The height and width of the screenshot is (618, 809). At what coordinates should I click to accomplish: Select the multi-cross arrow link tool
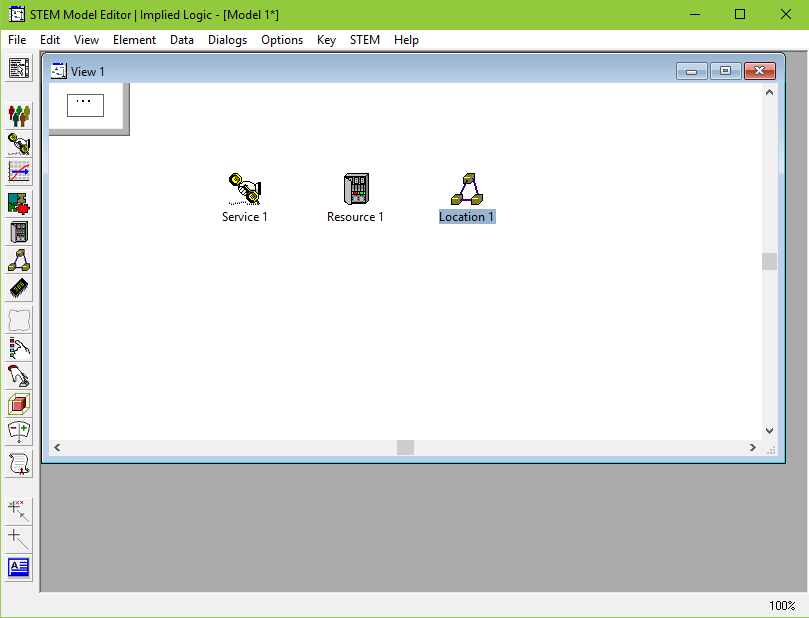pyautogui.click(x=19, y=511)
